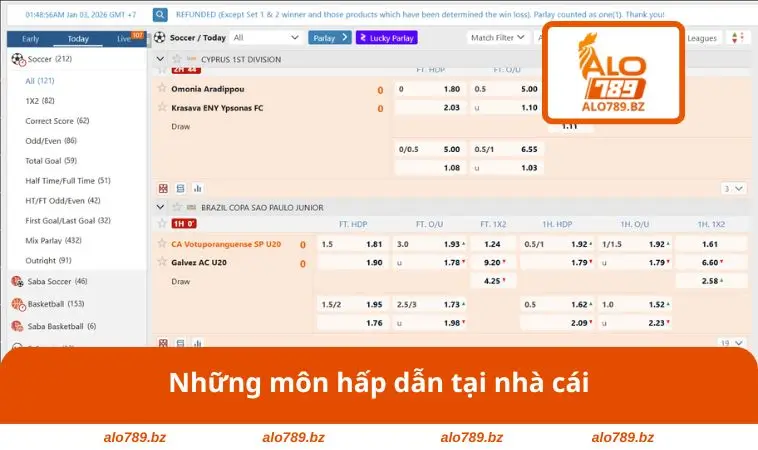Viewport: 758px width, 450px height.
Task: Click the CA Votuporanguense SP U20 team name
Action: click(x=226, y=244)
